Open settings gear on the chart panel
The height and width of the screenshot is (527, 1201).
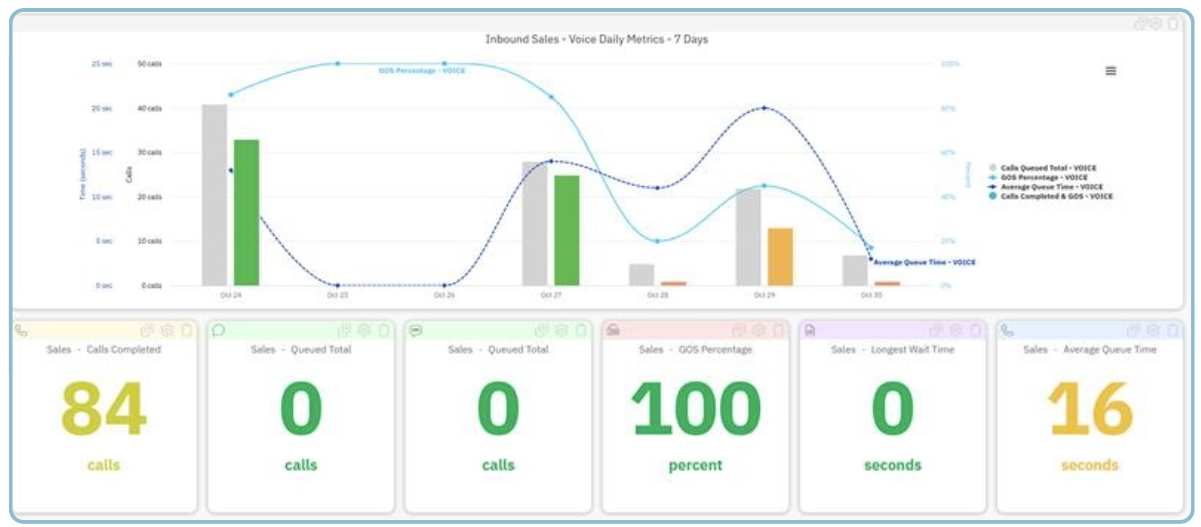[x=1156, y=24]
